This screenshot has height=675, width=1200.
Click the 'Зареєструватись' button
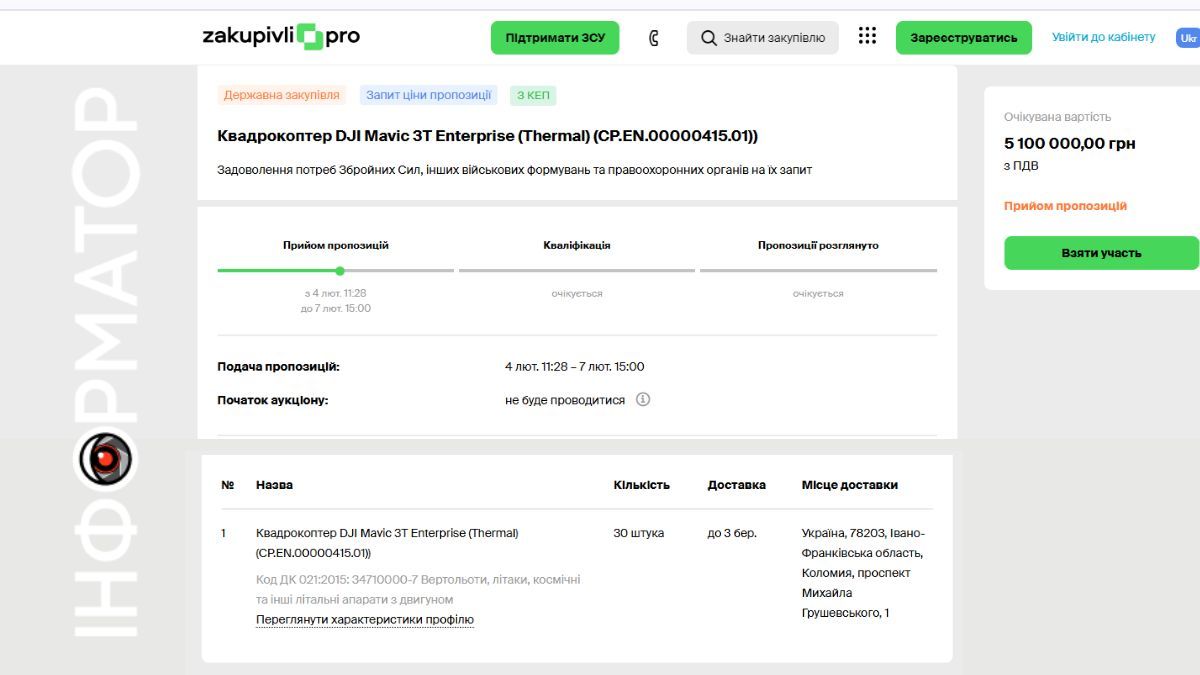click(963, 38)
